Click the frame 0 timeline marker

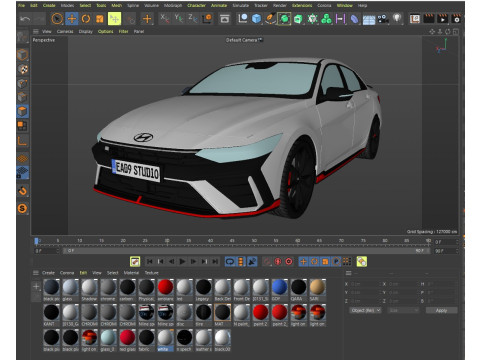click(x=36, y=241)
